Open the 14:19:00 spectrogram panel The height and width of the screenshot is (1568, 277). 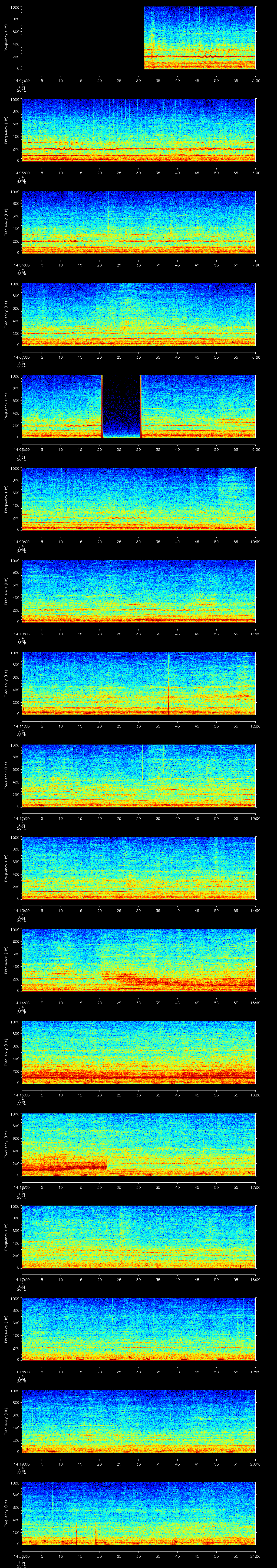[138, 1421]
